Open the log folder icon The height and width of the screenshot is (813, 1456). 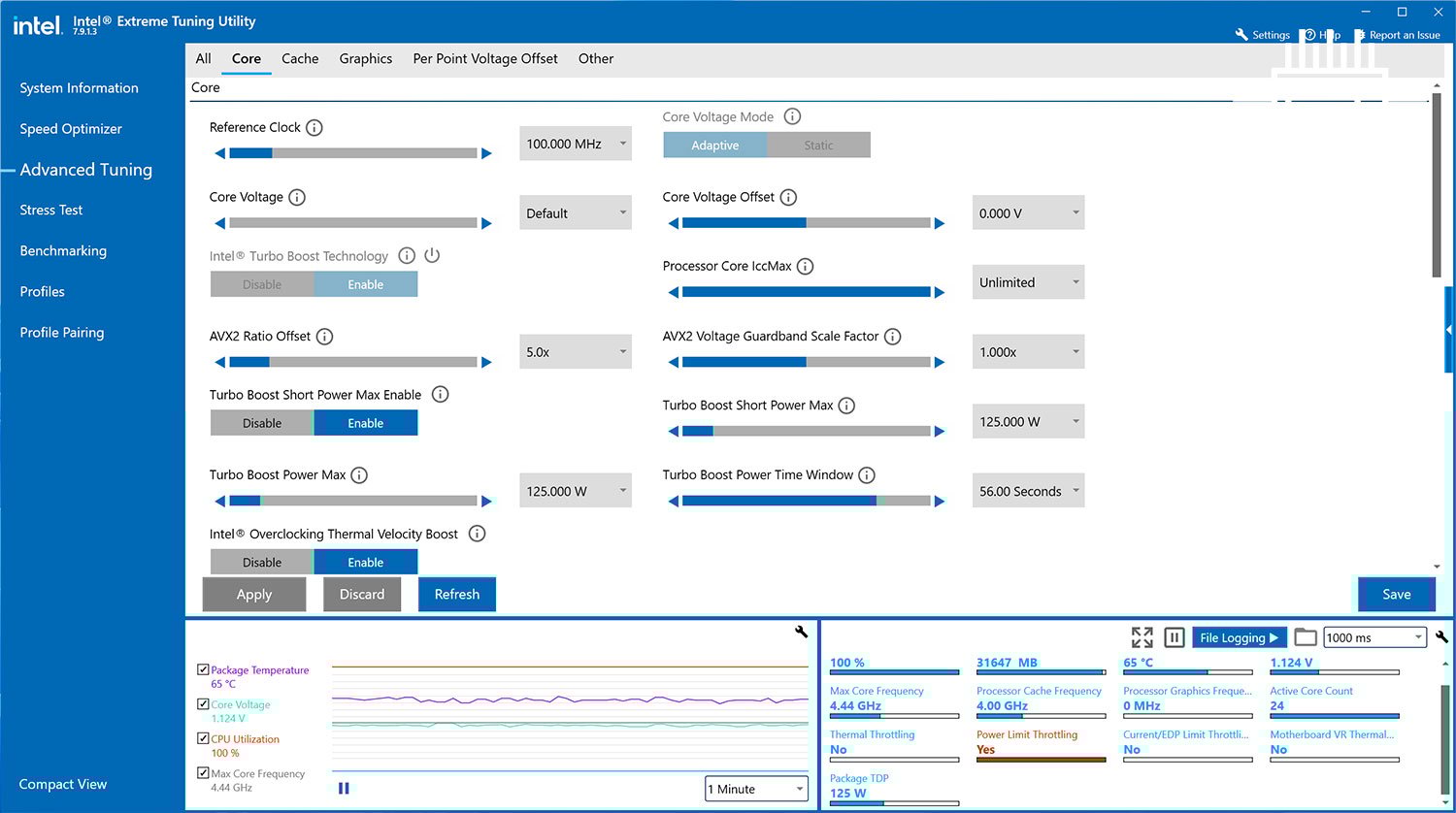(1306, 637)
